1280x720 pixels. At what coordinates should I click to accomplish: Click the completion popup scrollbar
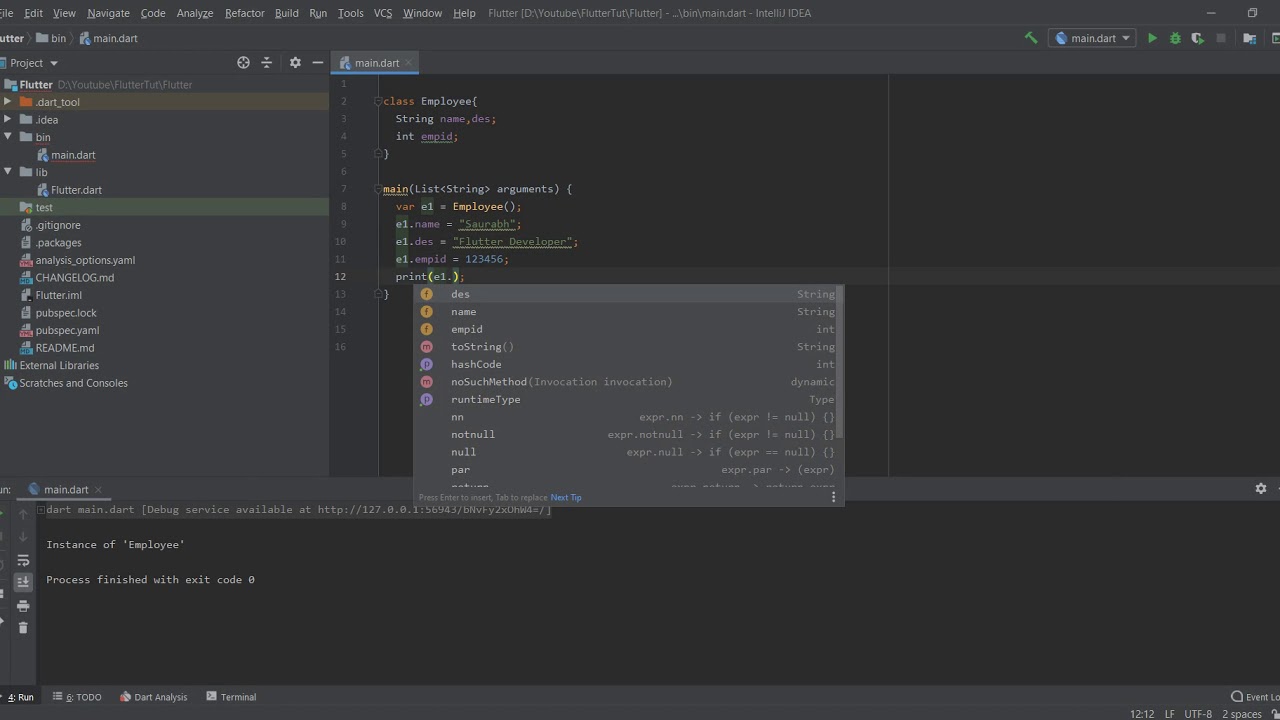tap(840, 362)
